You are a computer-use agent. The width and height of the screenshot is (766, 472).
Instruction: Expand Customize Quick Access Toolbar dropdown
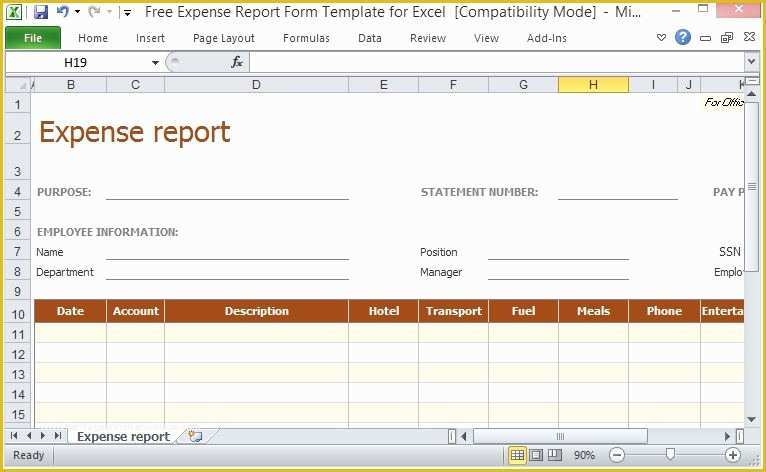click(126, 13)
